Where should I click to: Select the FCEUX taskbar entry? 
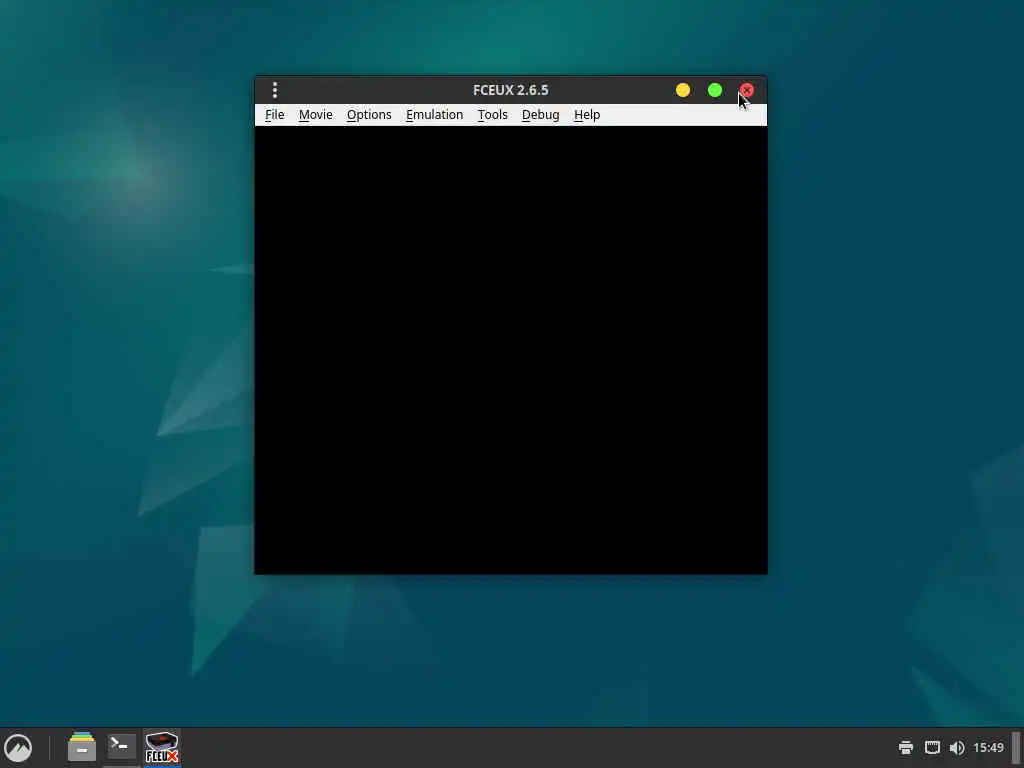[x=161, y=747]
